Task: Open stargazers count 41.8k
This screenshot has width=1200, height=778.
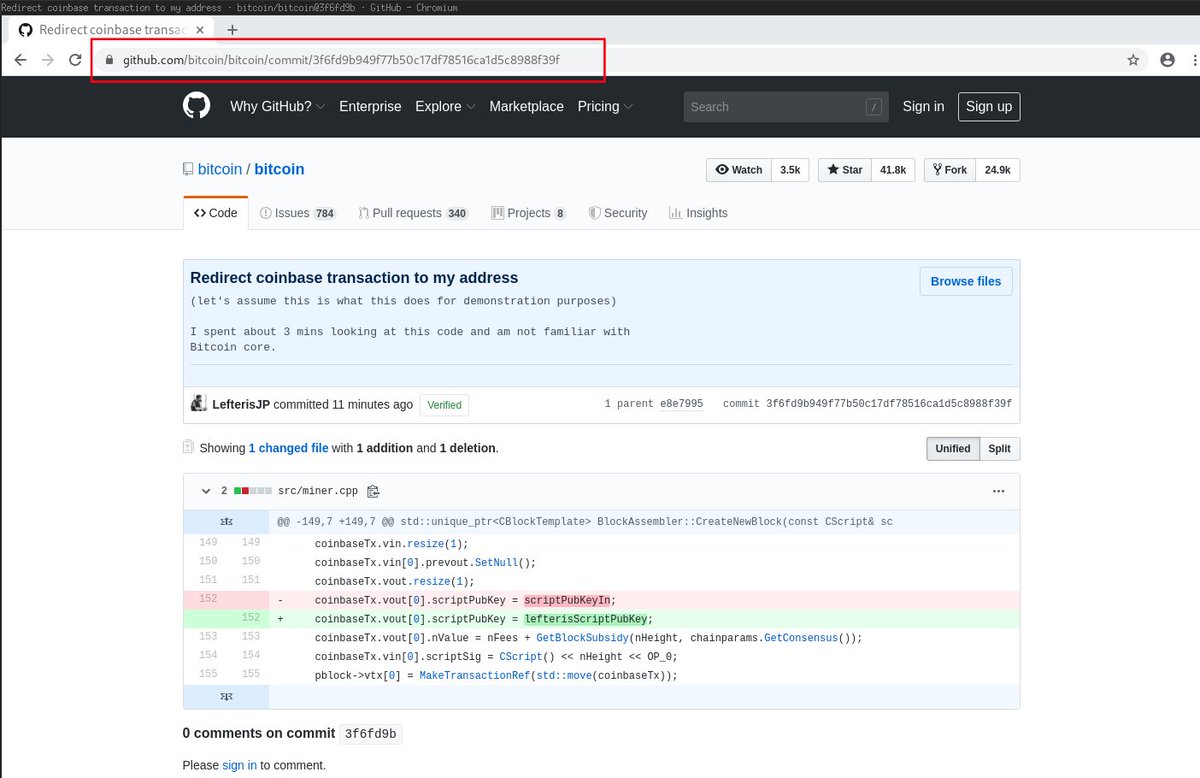Action: tap(893, 170)
